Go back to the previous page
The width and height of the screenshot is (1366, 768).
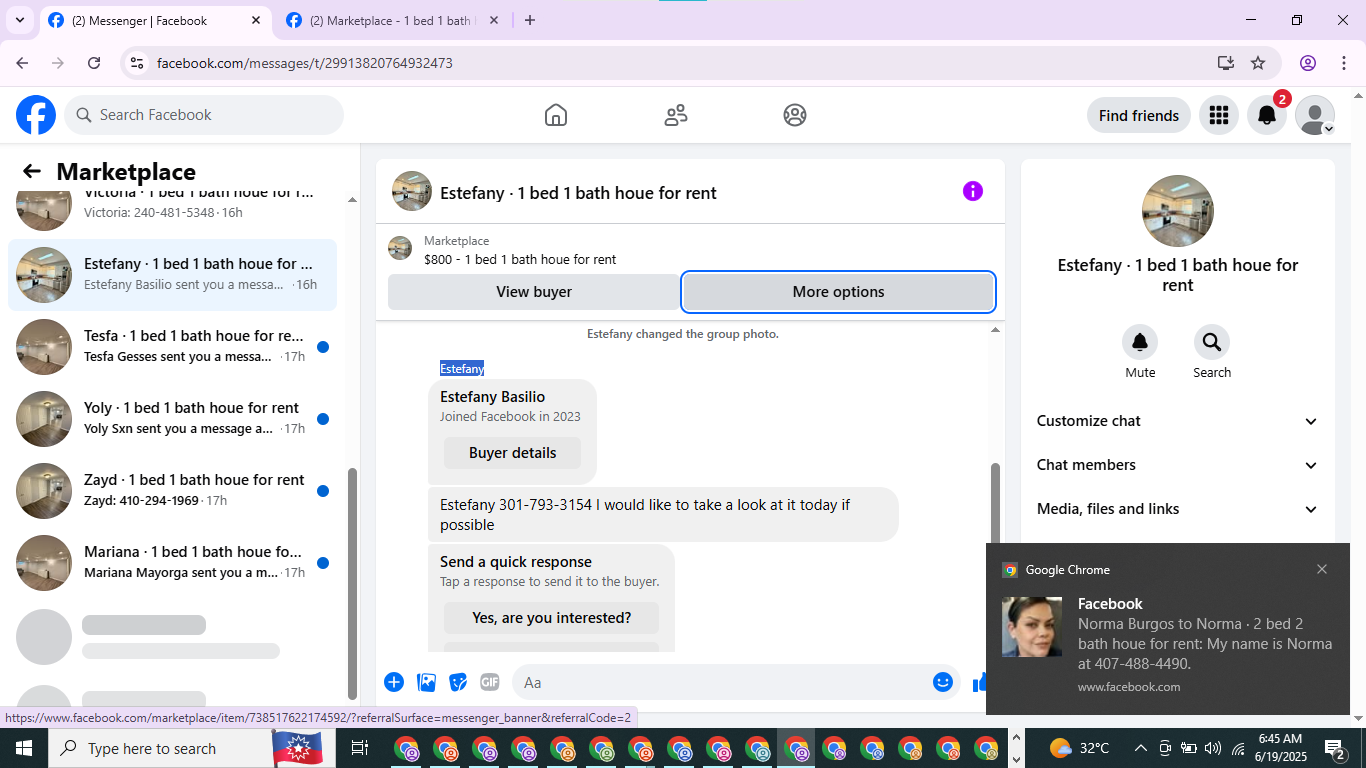(x=22, y=63)
